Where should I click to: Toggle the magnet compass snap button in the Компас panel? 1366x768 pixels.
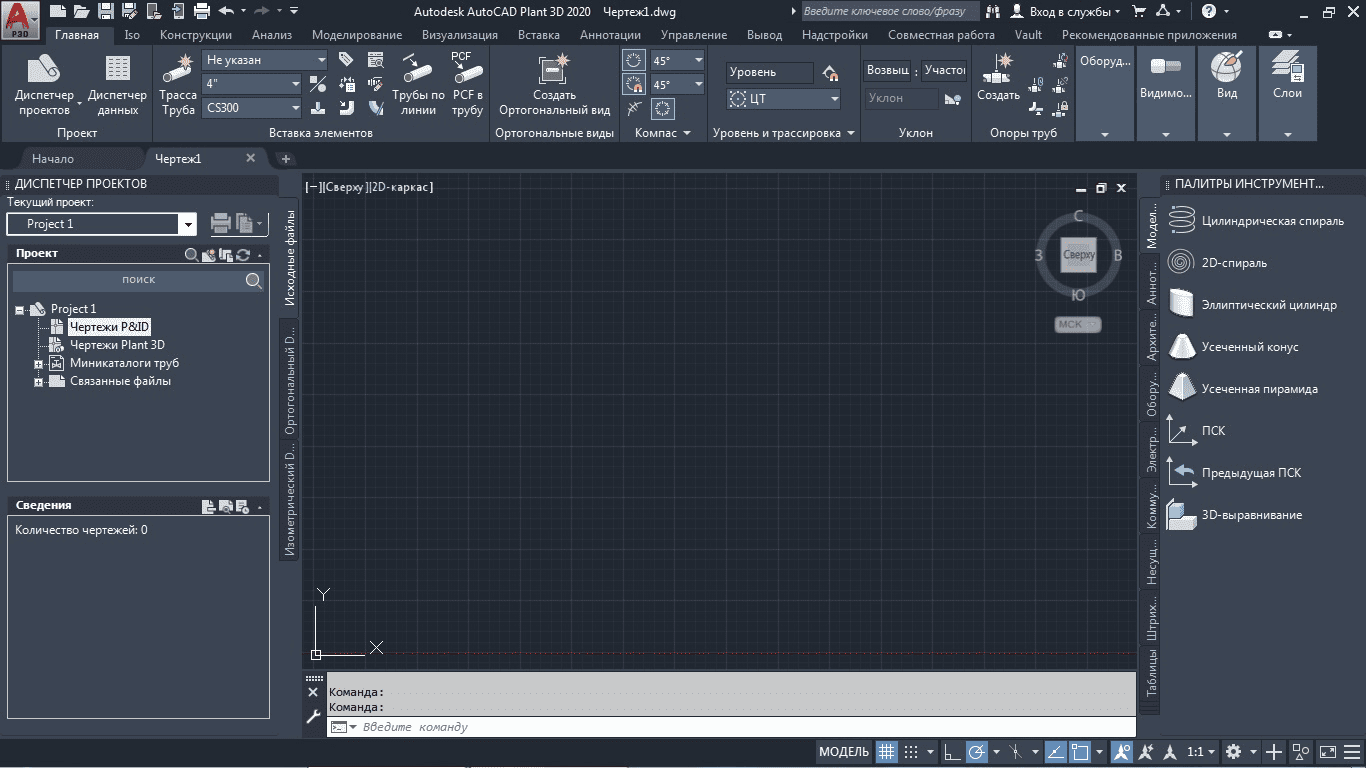coord(634,84)
